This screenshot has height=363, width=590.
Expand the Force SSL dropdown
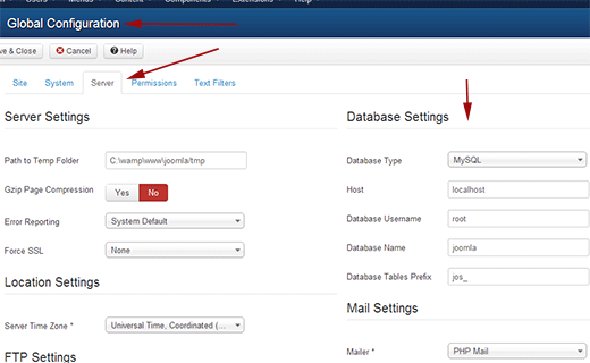click(x=175, y=250)
